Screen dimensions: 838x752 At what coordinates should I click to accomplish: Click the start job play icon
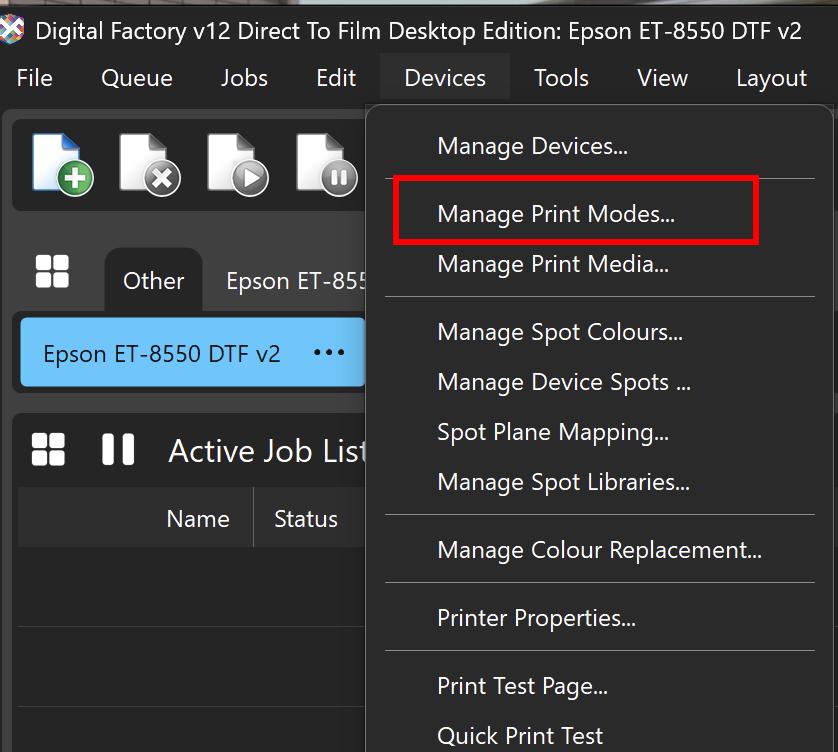(x=238, y=165)
